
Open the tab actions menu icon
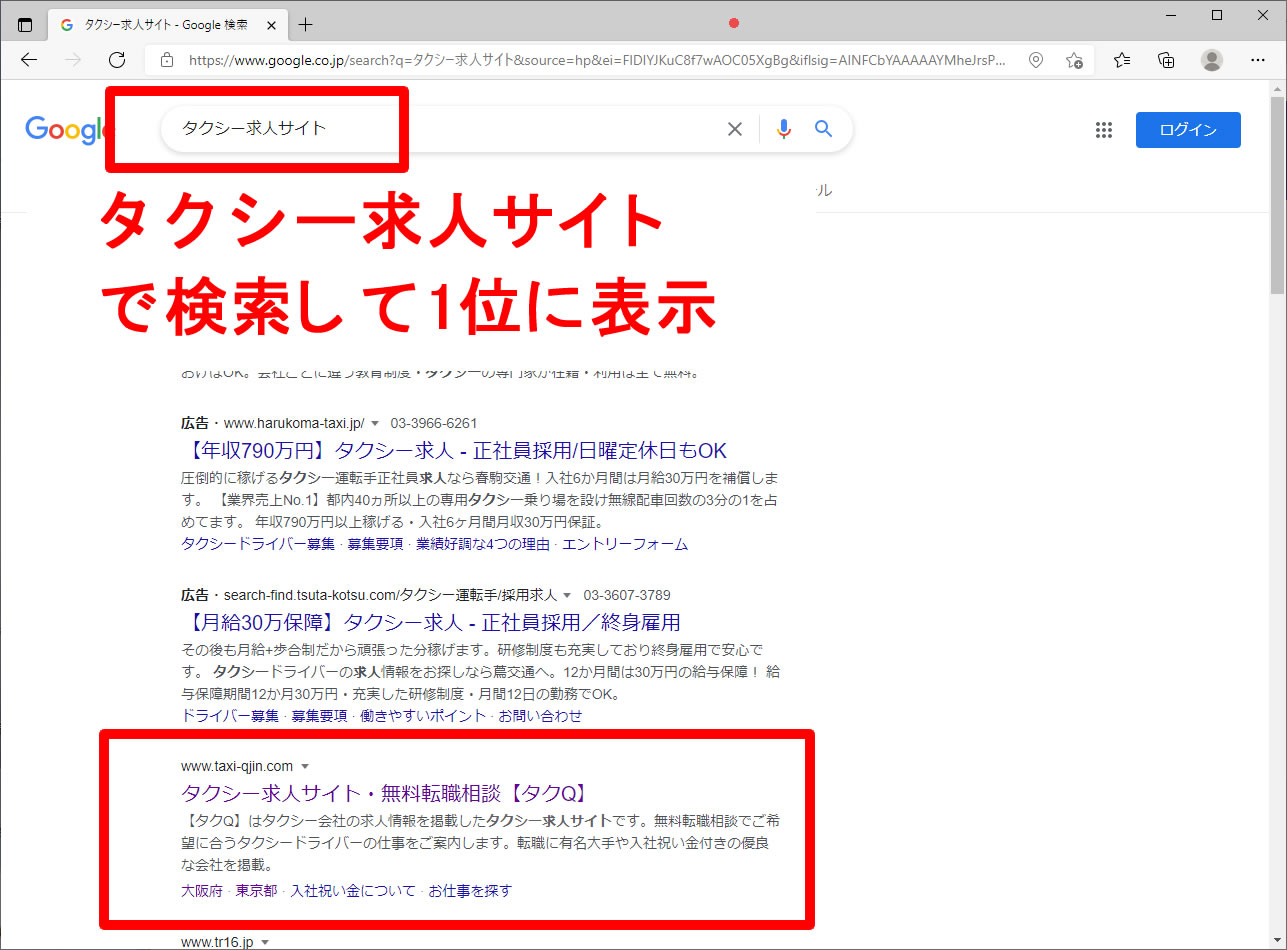coord(25,25)
